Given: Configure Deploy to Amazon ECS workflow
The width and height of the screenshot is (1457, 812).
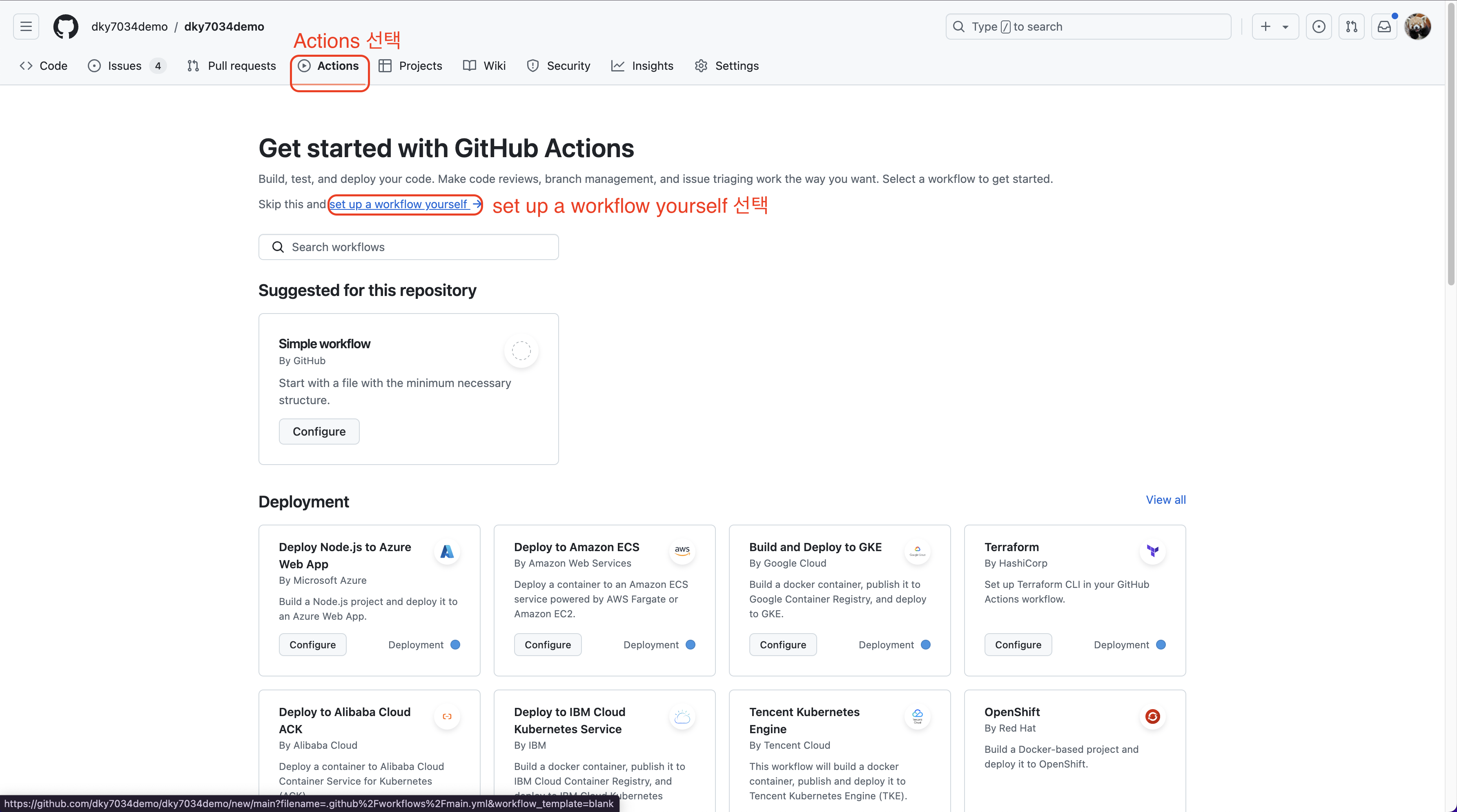Looking at the screenshot, I should pyautogui.click(x=548, y=645).
